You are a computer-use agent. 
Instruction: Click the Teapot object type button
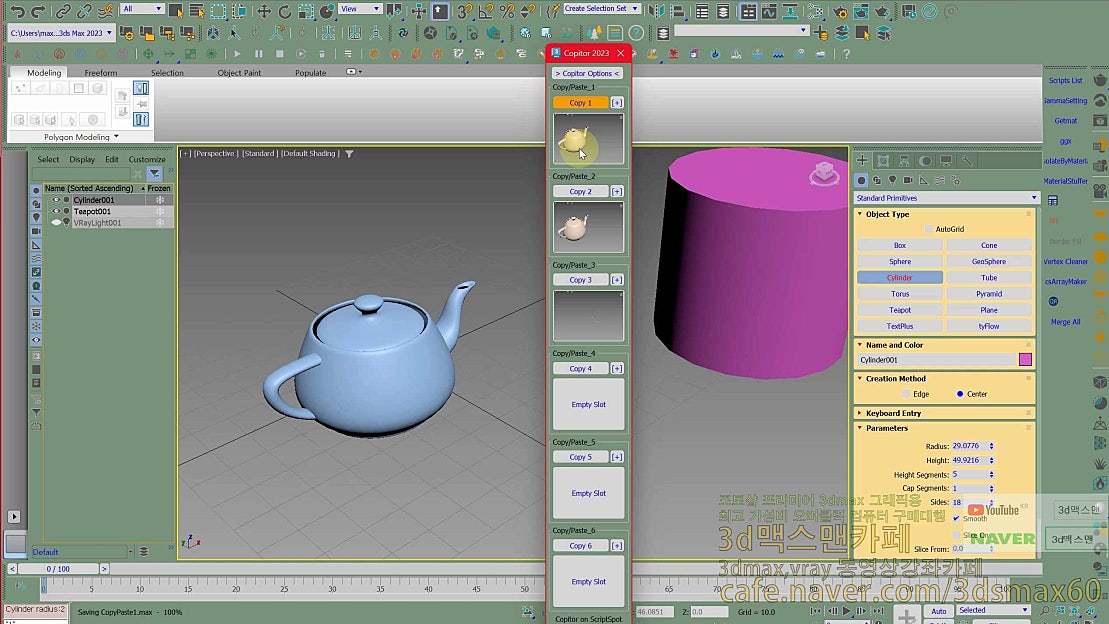898,310
